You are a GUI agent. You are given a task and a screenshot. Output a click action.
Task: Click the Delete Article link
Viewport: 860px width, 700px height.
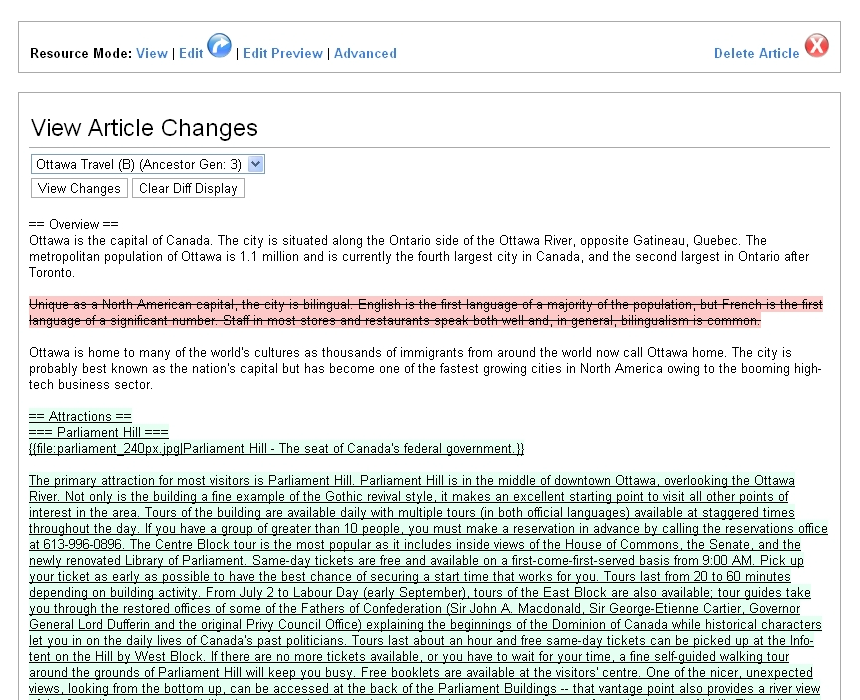756,53
